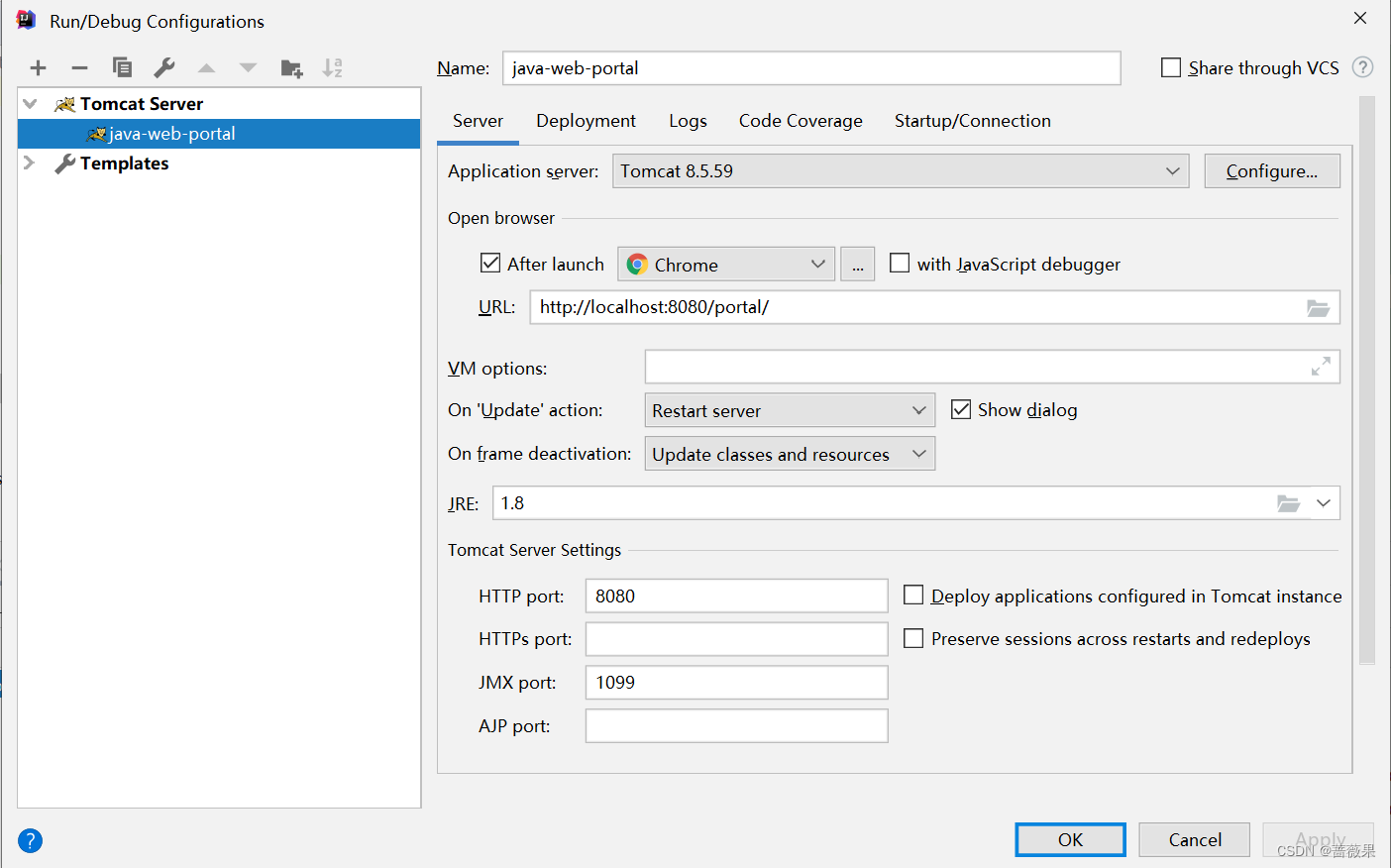Uncheck Show dialog

click(x=961, y=409)
